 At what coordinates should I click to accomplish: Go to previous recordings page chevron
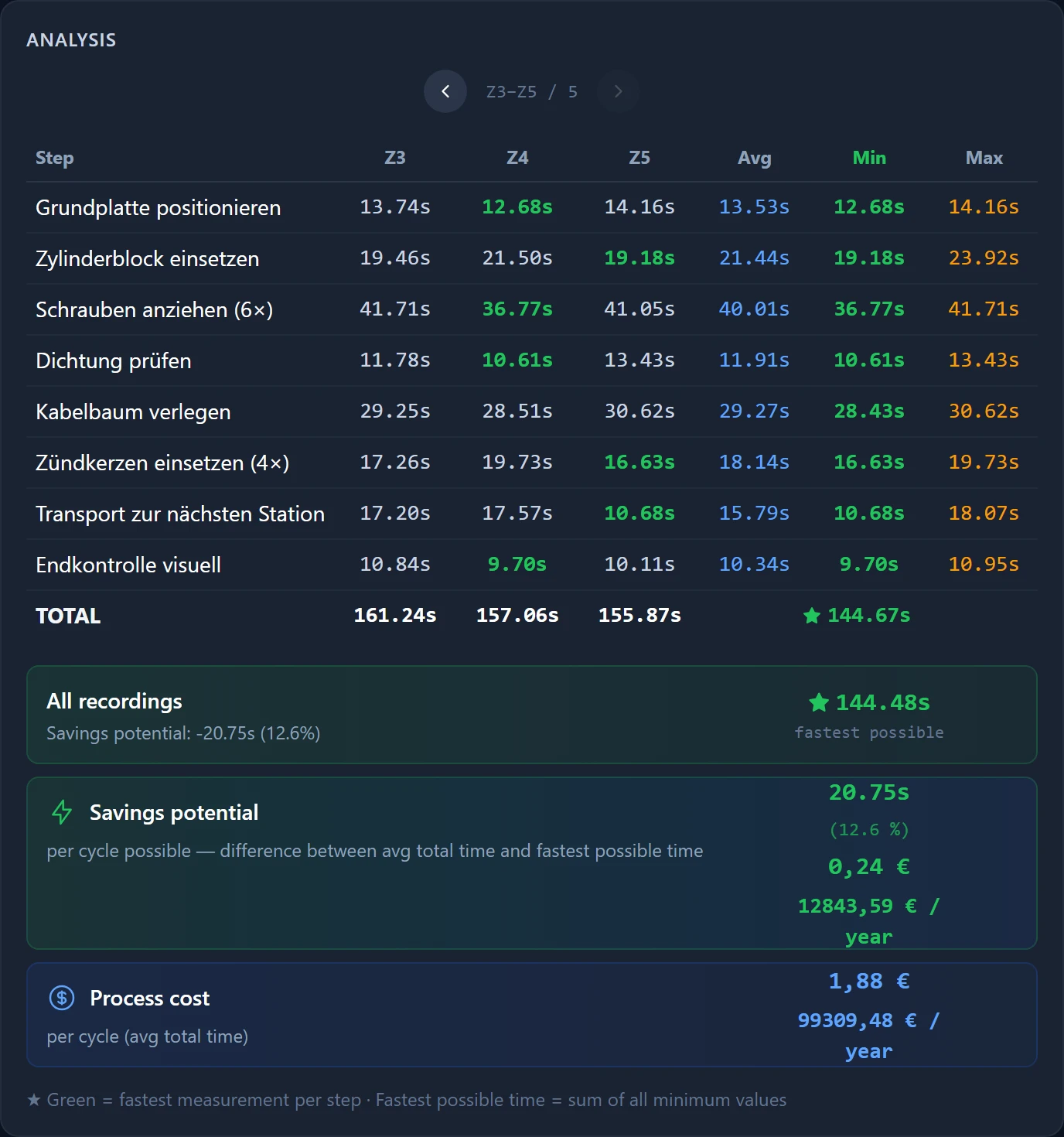(445, 91)
